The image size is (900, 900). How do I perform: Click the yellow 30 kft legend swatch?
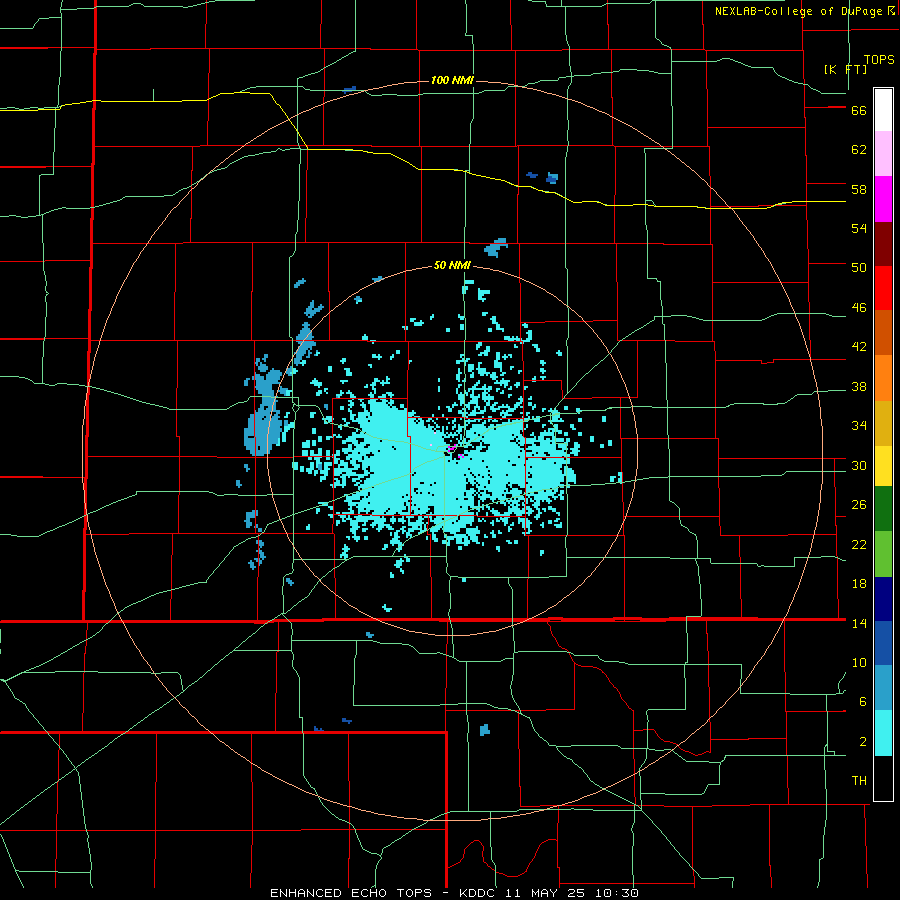coord(883,466)
